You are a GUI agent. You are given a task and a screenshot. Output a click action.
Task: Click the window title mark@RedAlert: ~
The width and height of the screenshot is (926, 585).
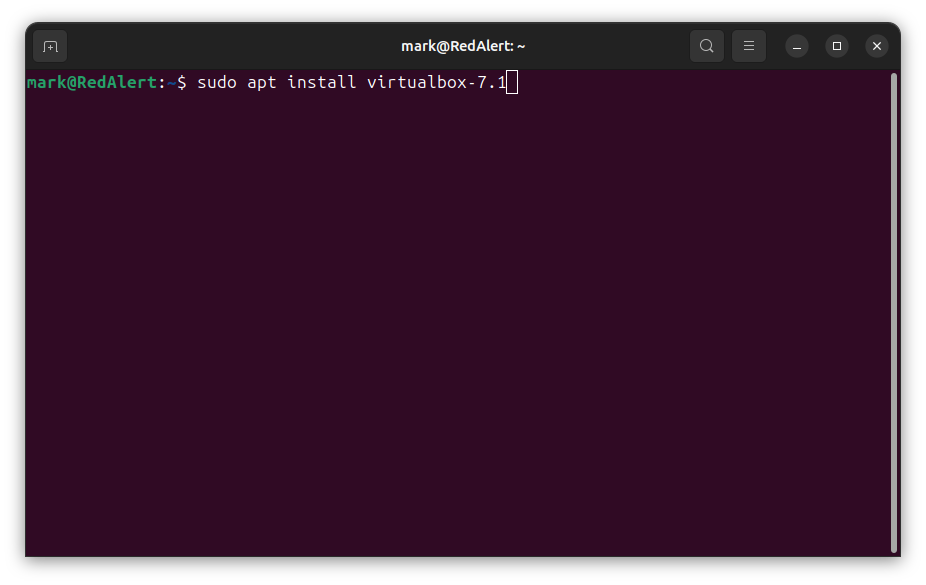pos(463,46)
